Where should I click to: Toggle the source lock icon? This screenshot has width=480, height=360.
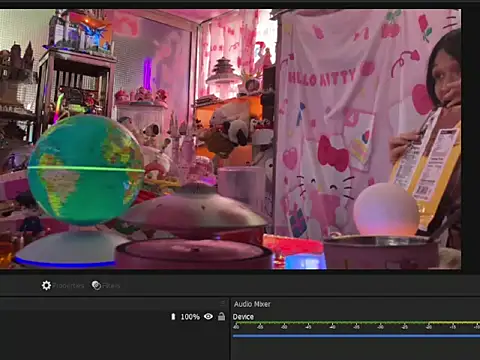221,316
